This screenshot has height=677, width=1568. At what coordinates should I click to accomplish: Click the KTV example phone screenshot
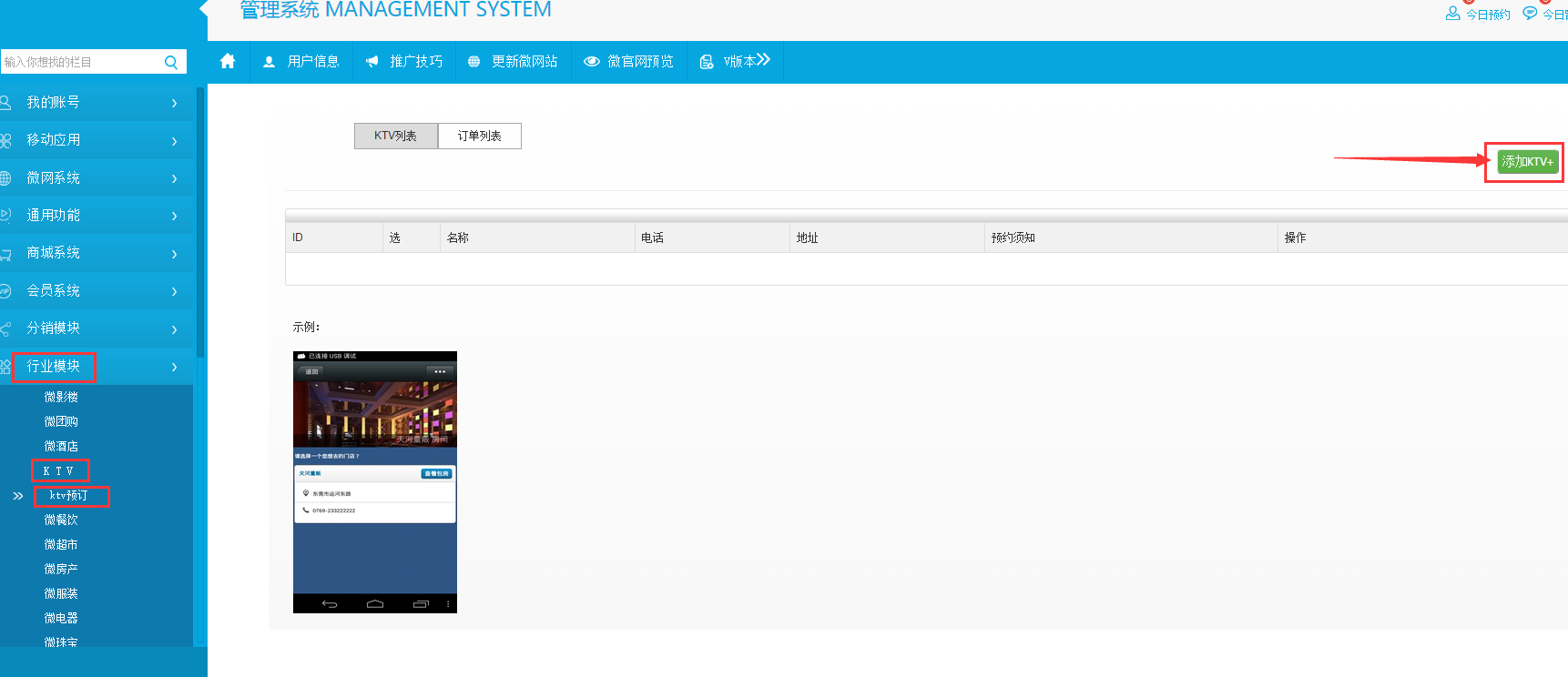pyautogui.click(x=374, y=481)
